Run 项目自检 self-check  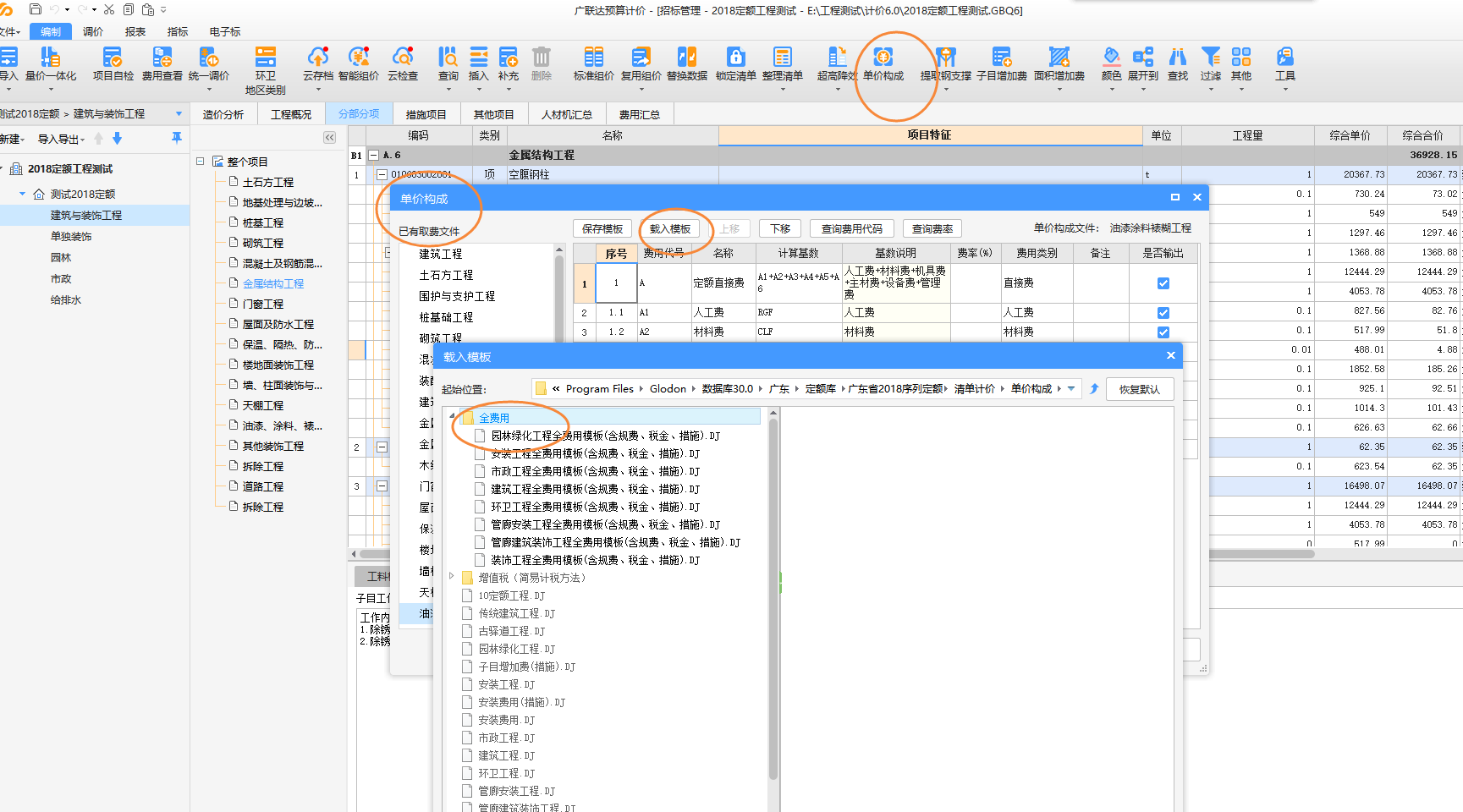113,64
